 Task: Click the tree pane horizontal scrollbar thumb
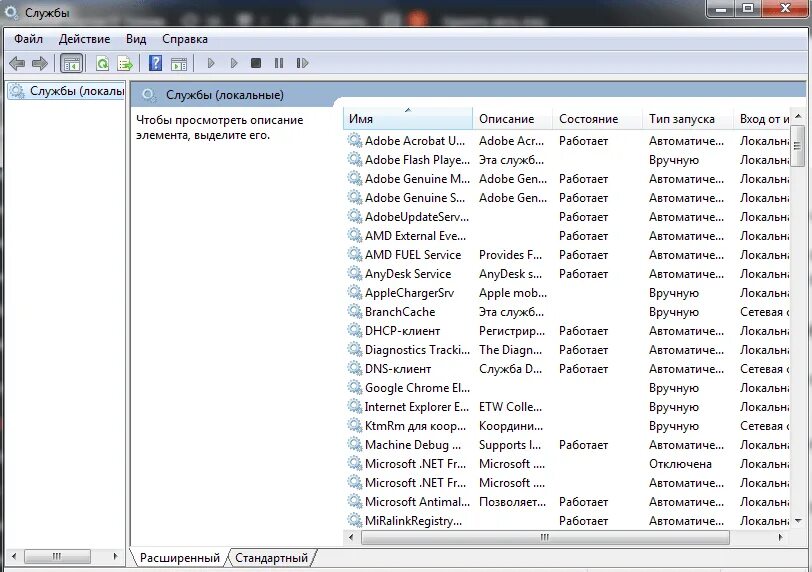point(57,556)
